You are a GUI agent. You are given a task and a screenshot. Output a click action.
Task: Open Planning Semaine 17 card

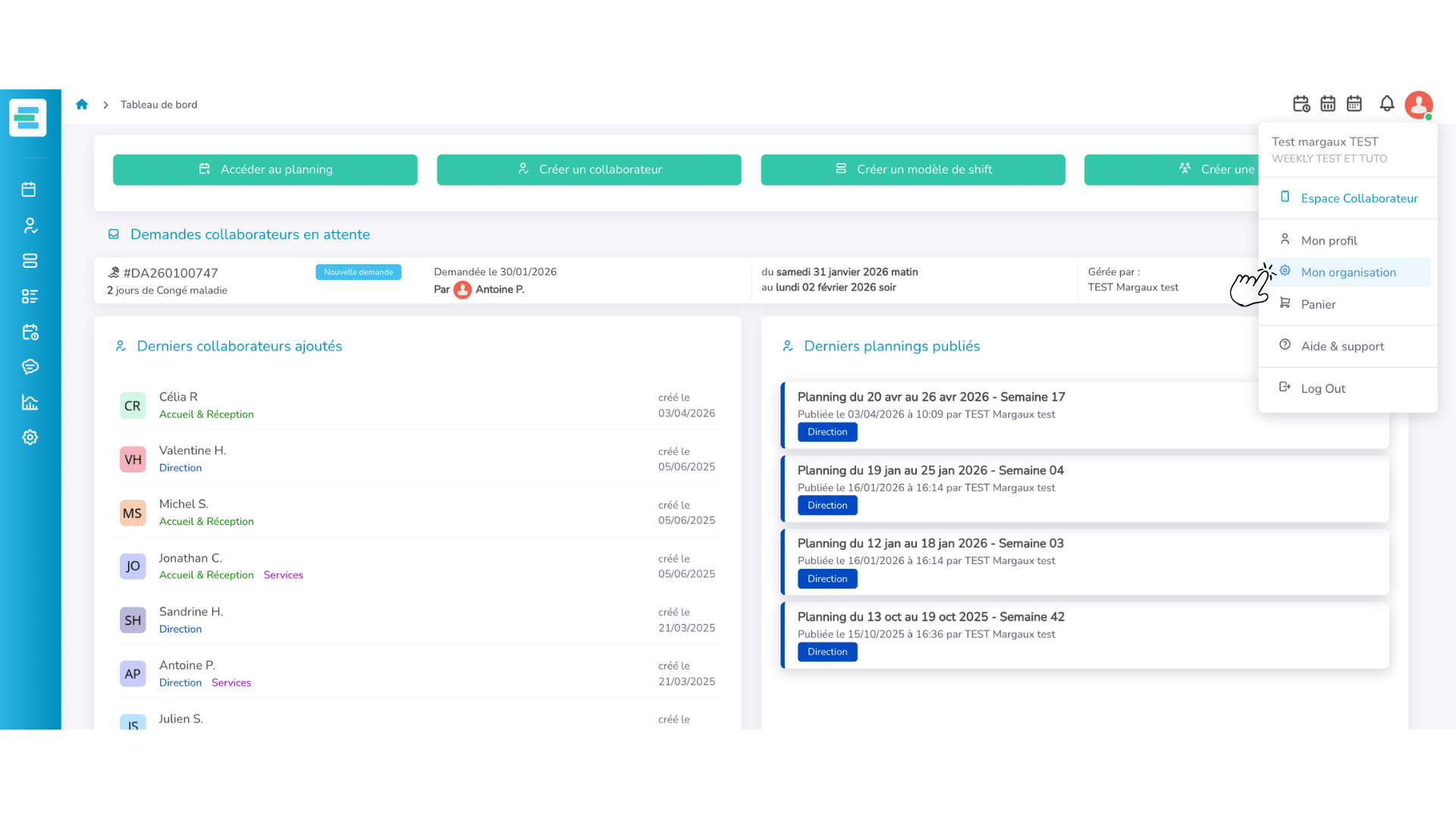point(1085,415)
